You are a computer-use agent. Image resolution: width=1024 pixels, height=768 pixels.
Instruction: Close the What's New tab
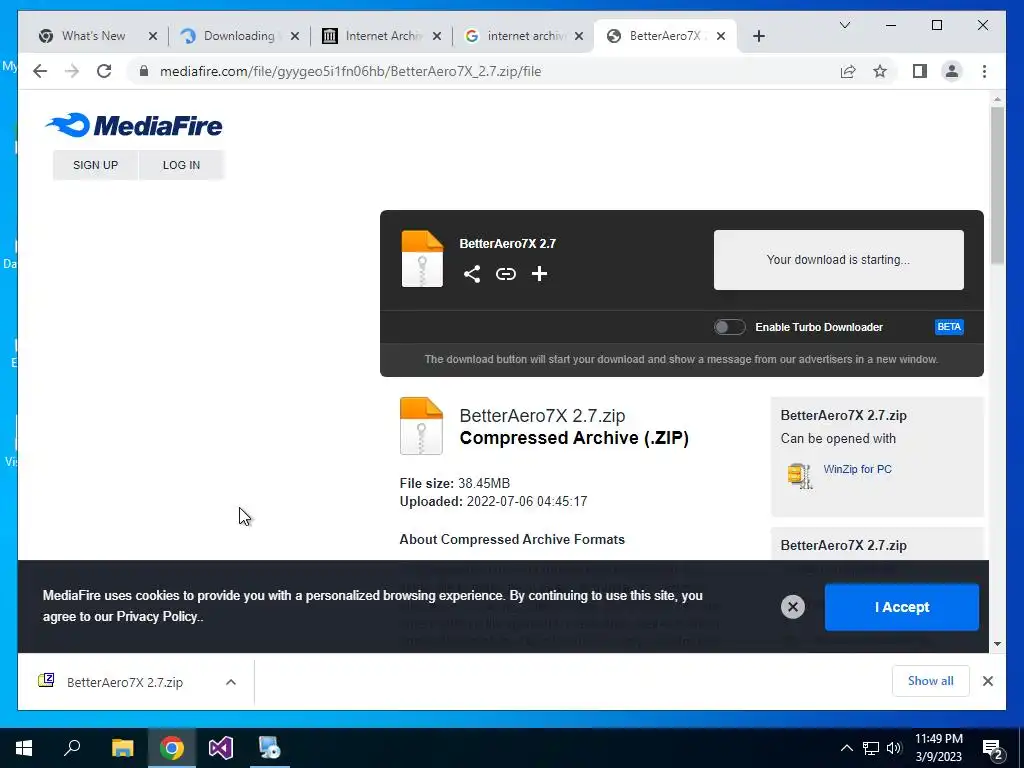[x=153, y=36]
